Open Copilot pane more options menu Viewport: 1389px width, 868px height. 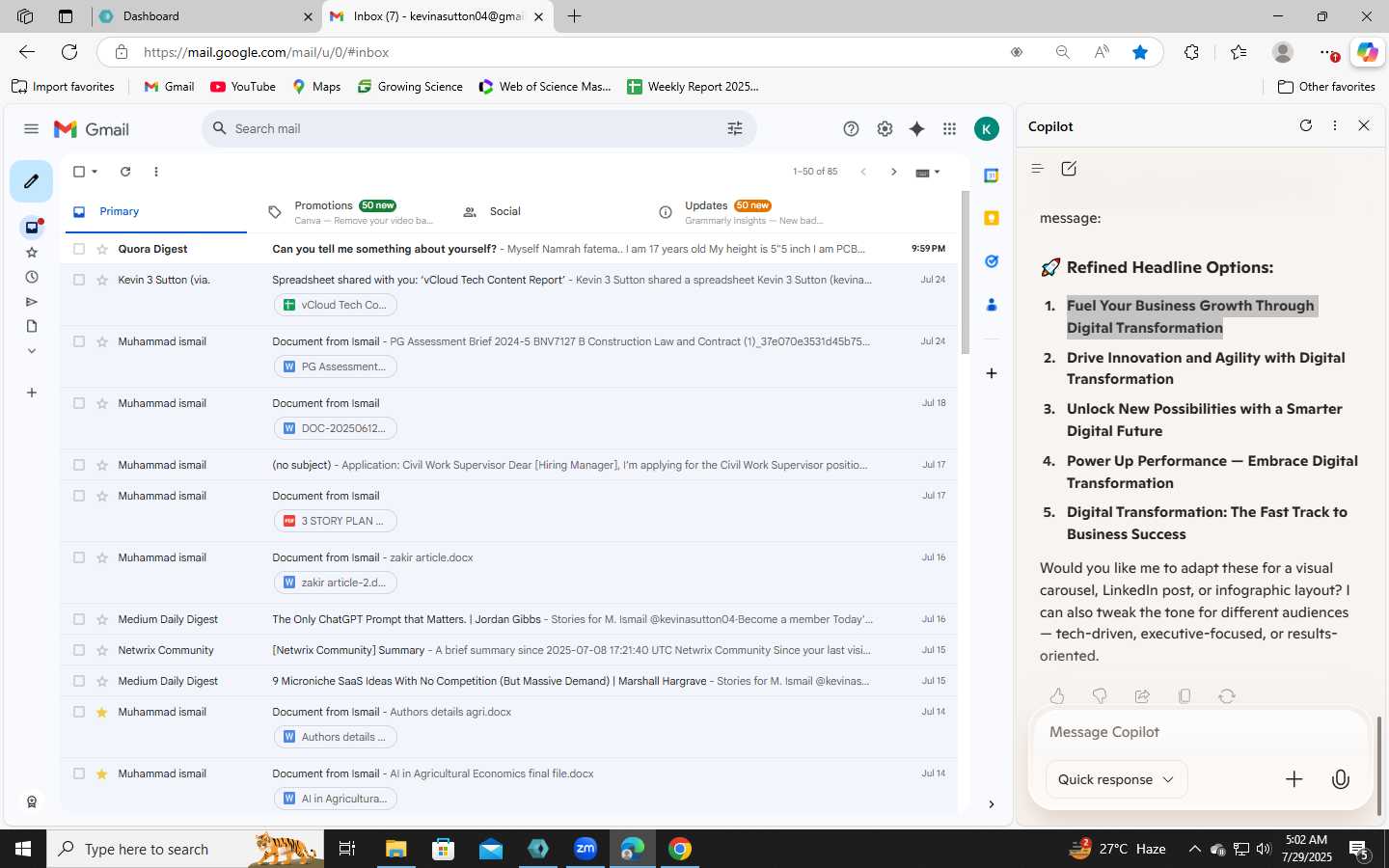click(x=1335, y=125)
